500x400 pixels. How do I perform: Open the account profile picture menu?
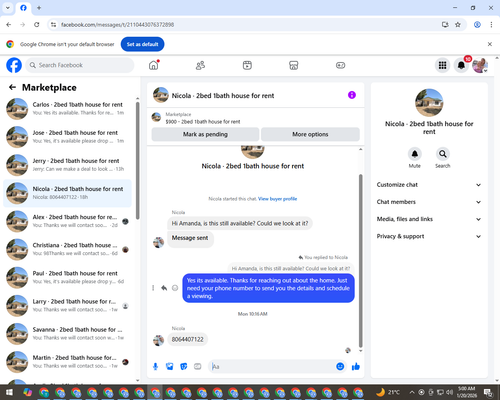(480, 65)
